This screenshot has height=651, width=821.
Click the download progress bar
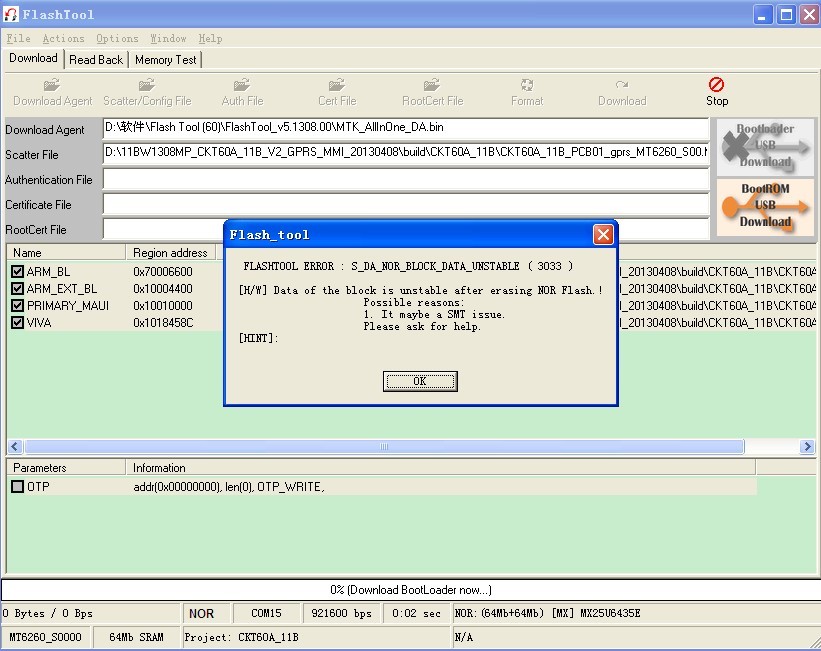410,590
